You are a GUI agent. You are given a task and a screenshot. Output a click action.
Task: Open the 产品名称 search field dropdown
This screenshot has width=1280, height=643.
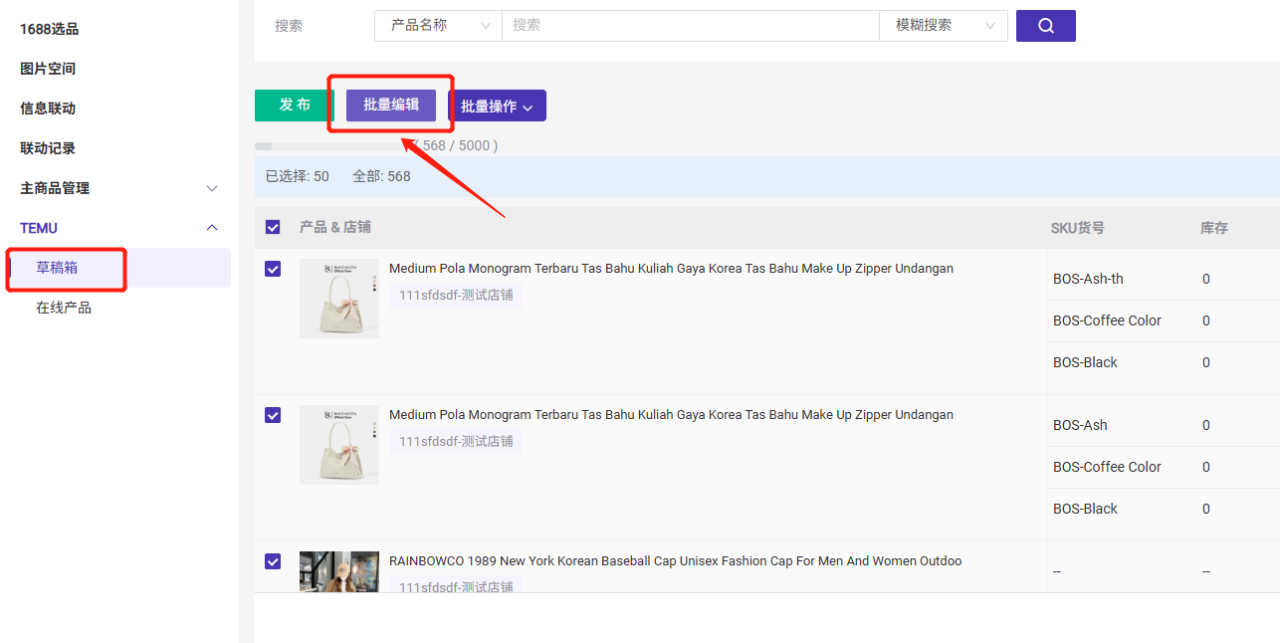pos(438,26)
